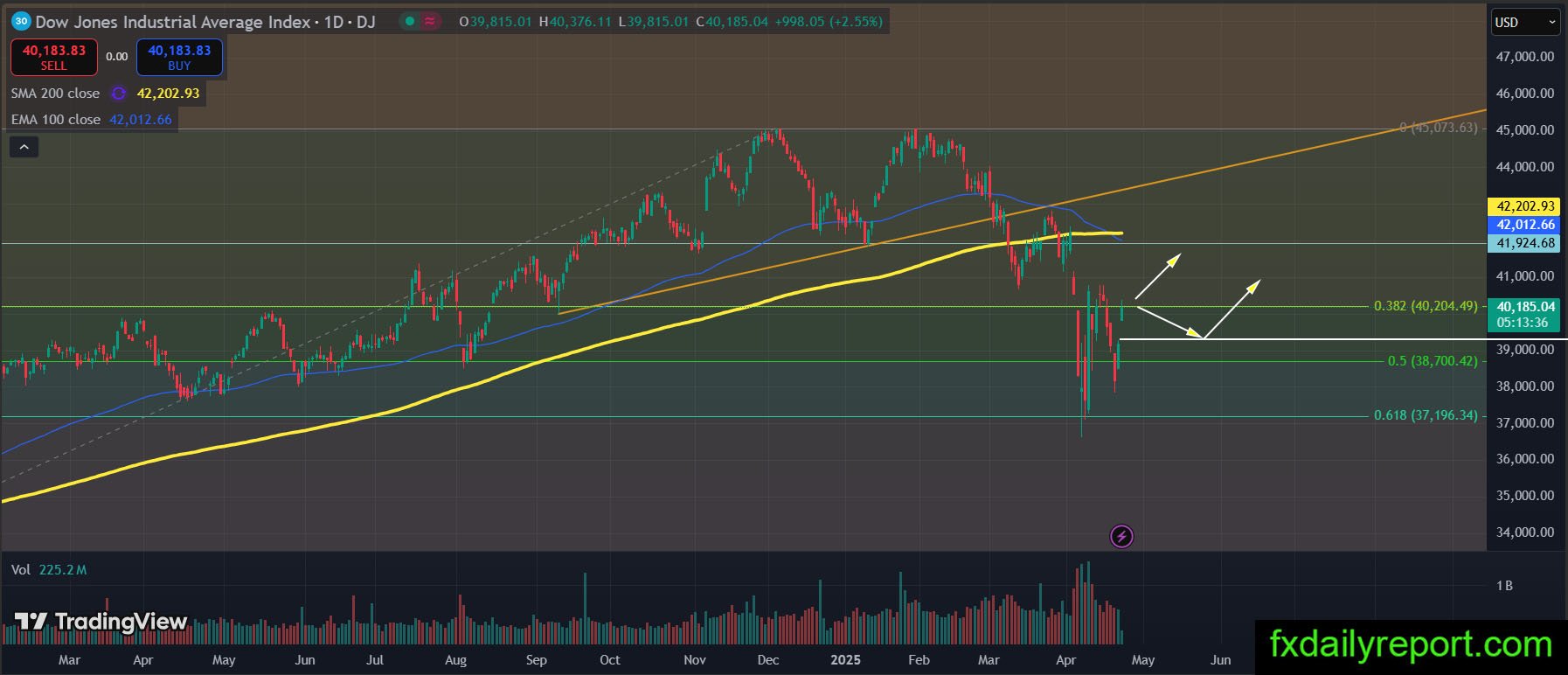
Task: Click the Nov label on time axis
Action: coord(695,660)
